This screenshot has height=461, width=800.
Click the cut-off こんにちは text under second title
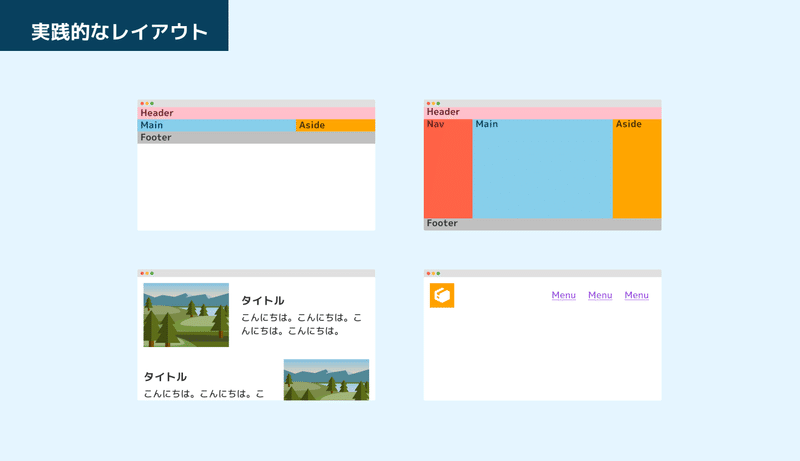point(204,394)
